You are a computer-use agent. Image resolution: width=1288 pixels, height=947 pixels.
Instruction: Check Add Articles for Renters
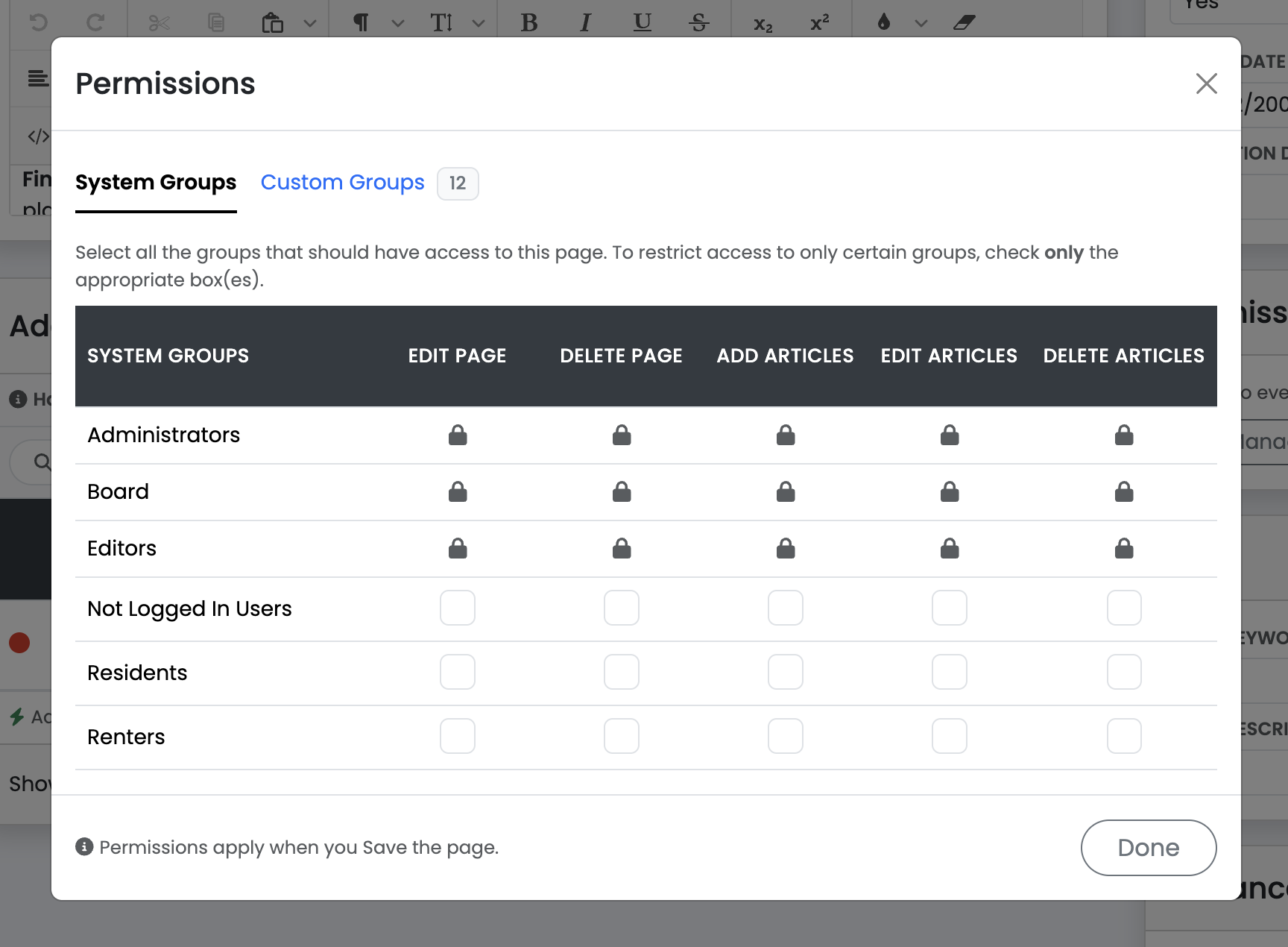tap(786, 736)
